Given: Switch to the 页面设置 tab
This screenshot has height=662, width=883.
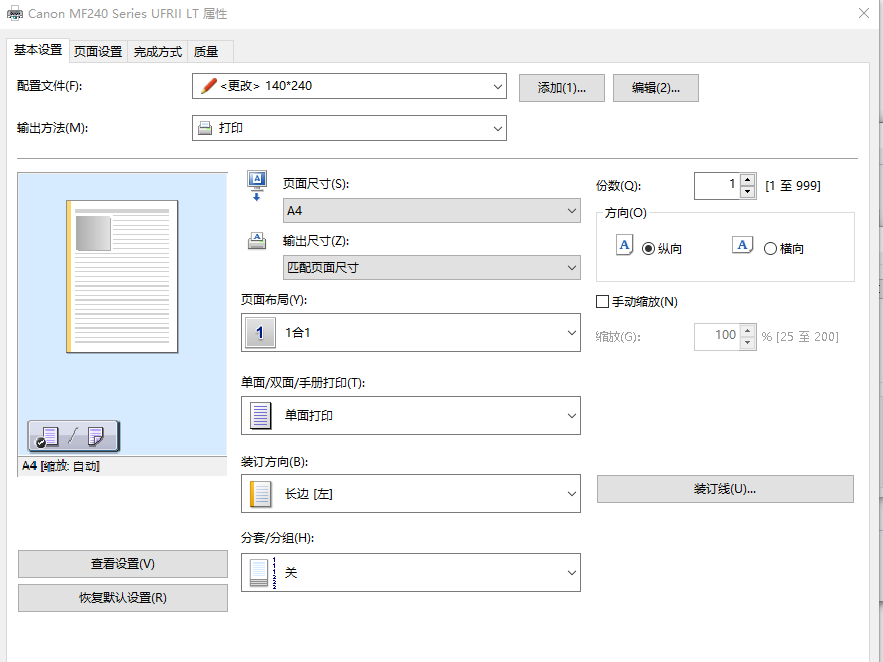Looking at the screenshot, I should coord(98,52).
